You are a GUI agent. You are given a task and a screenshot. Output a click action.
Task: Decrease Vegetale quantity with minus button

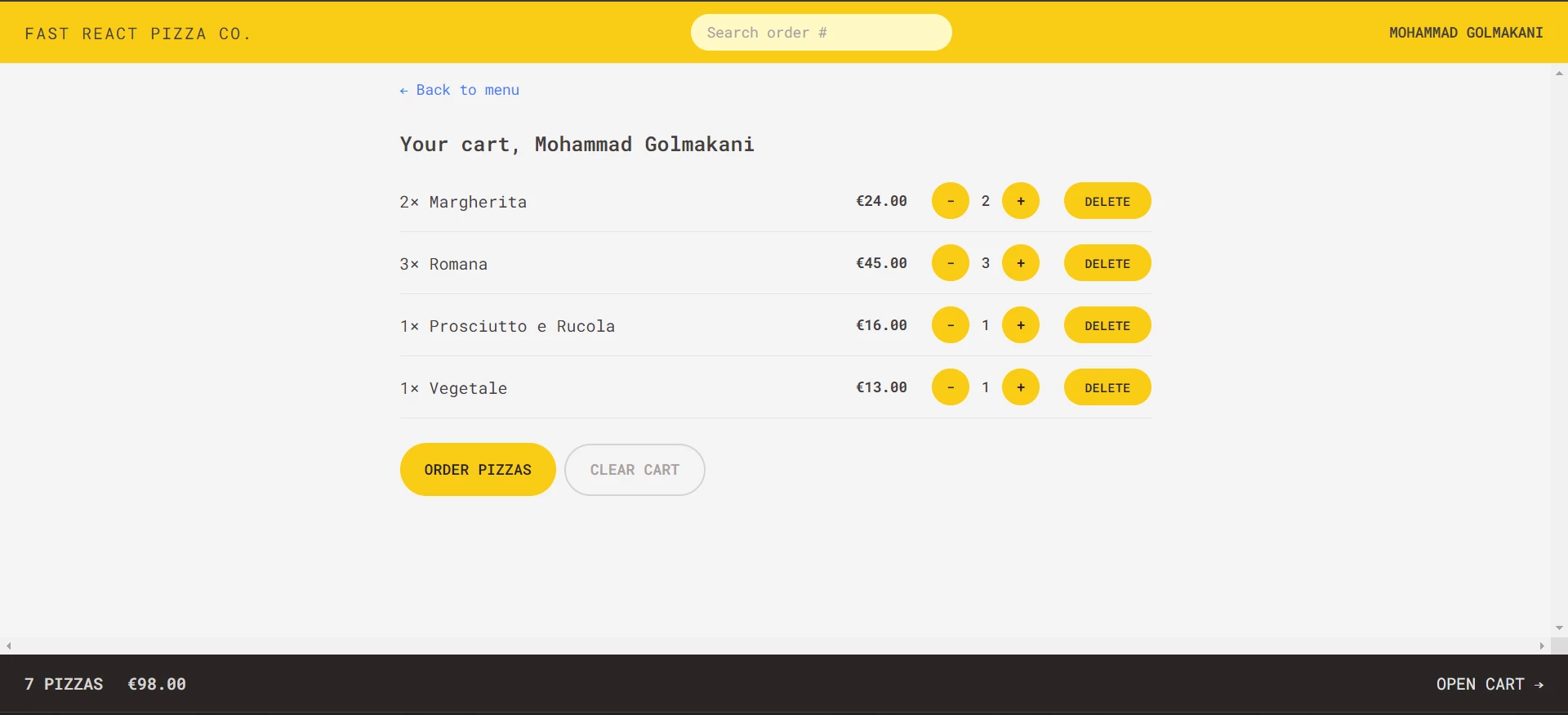[x=950, y=387]
